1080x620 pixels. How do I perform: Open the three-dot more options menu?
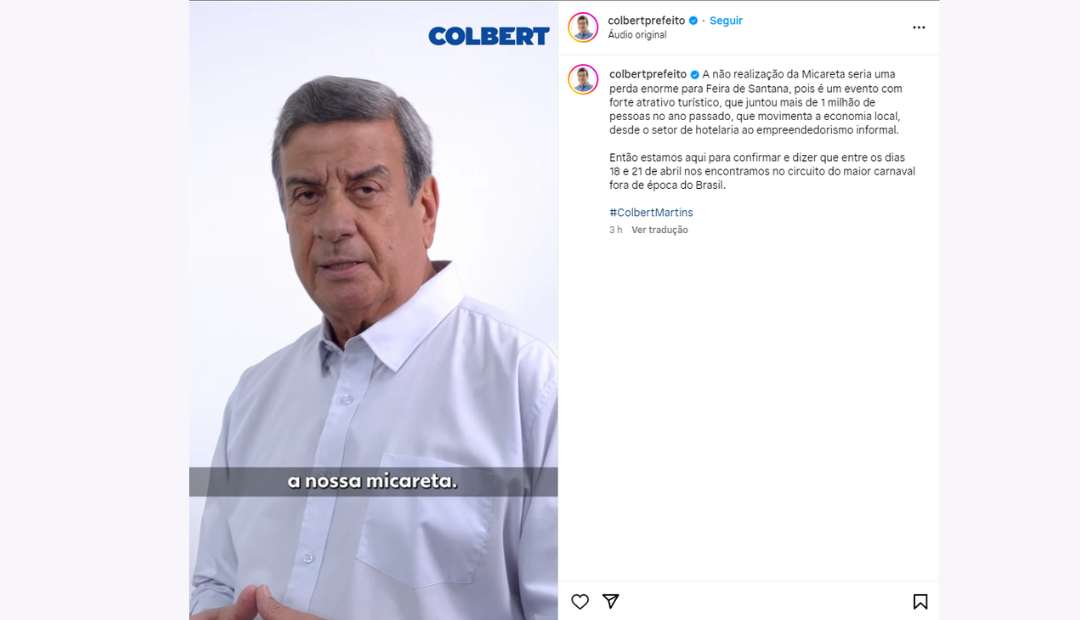[x=919, y=28]
